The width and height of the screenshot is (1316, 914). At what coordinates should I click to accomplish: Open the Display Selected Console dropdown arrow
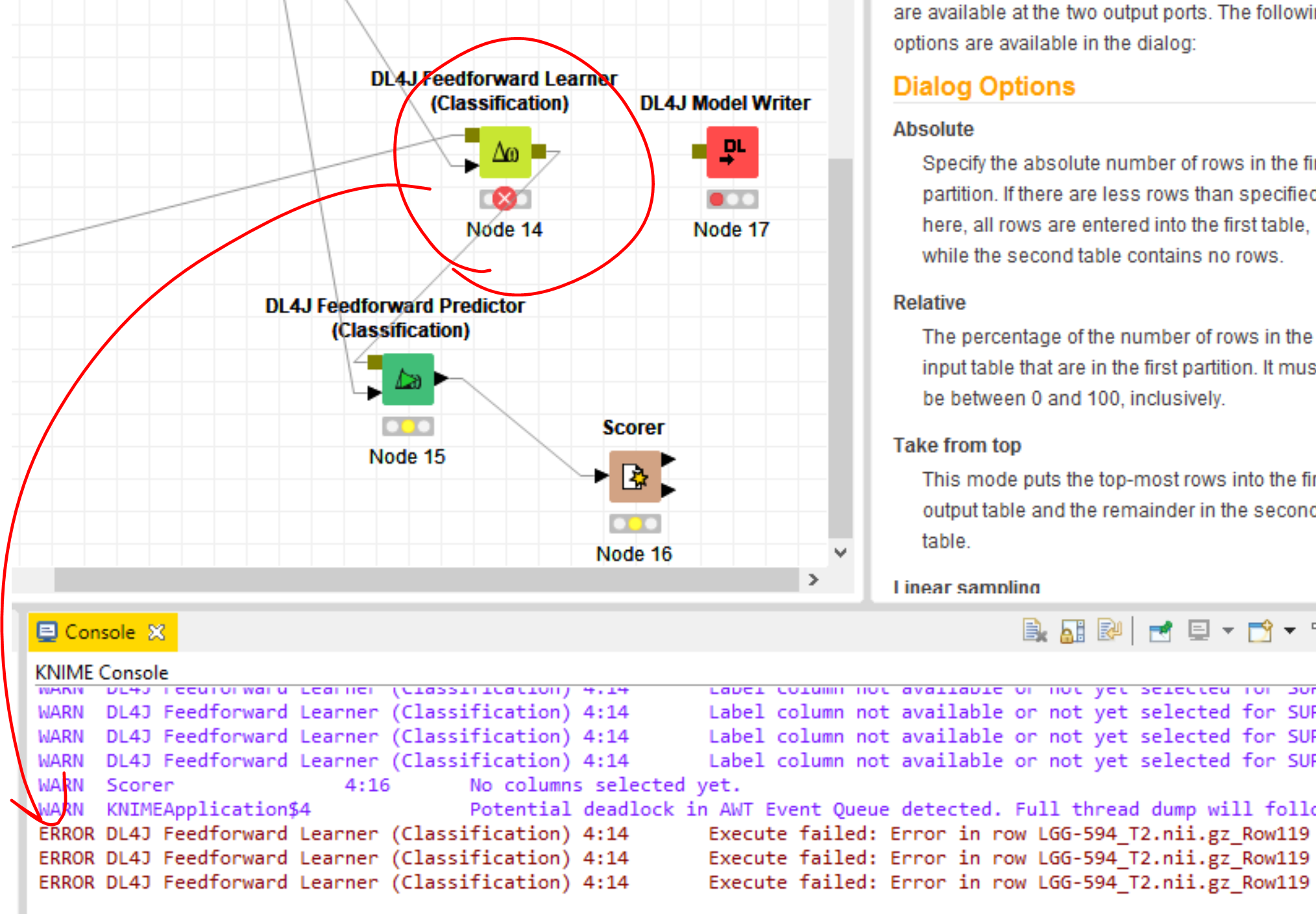pos(1228,631)
